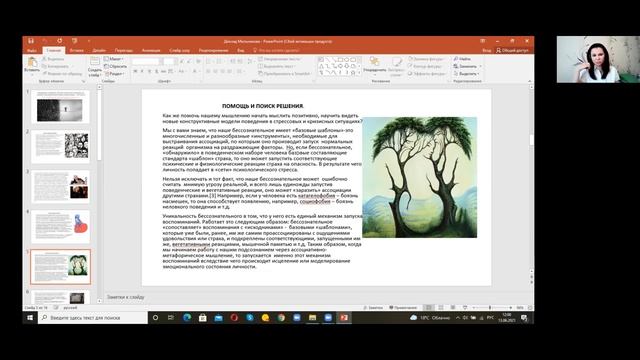This screenshot has width=640, height=360.
Task: Open Customize Quick Access Toolbar dropdown
Action: click(x=89, y=41)
